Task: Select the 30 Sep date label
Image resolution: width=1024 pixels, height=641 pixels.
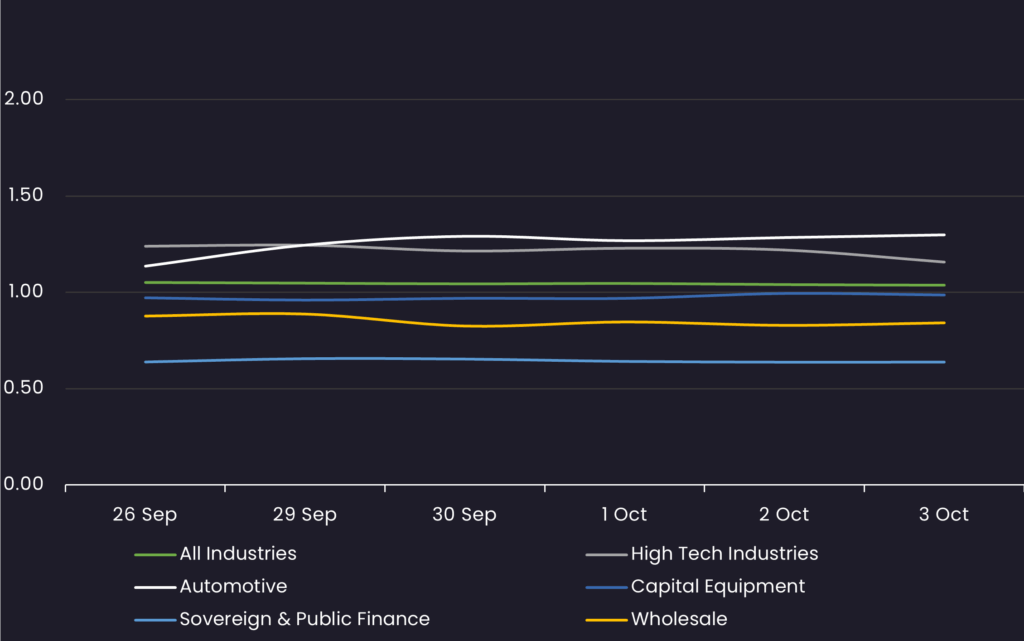Action: (x=464, y=515)
